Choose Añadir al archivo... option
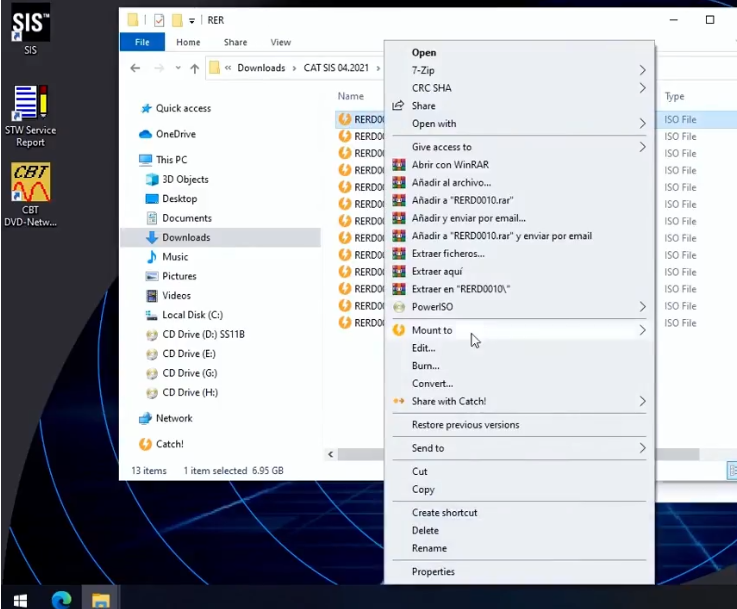The height and width of the screenshot is (609, 737). point(451,183)
